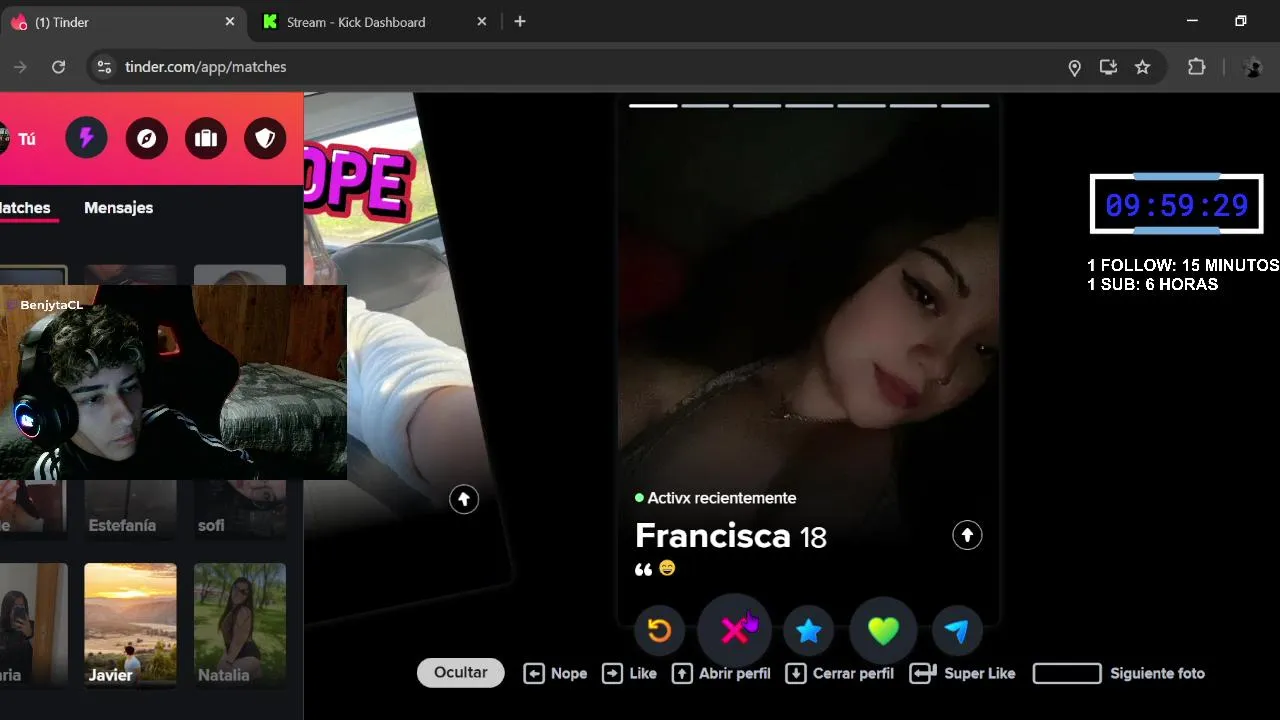
Task: Close the Tinder tab
Action: coord(230,21)
